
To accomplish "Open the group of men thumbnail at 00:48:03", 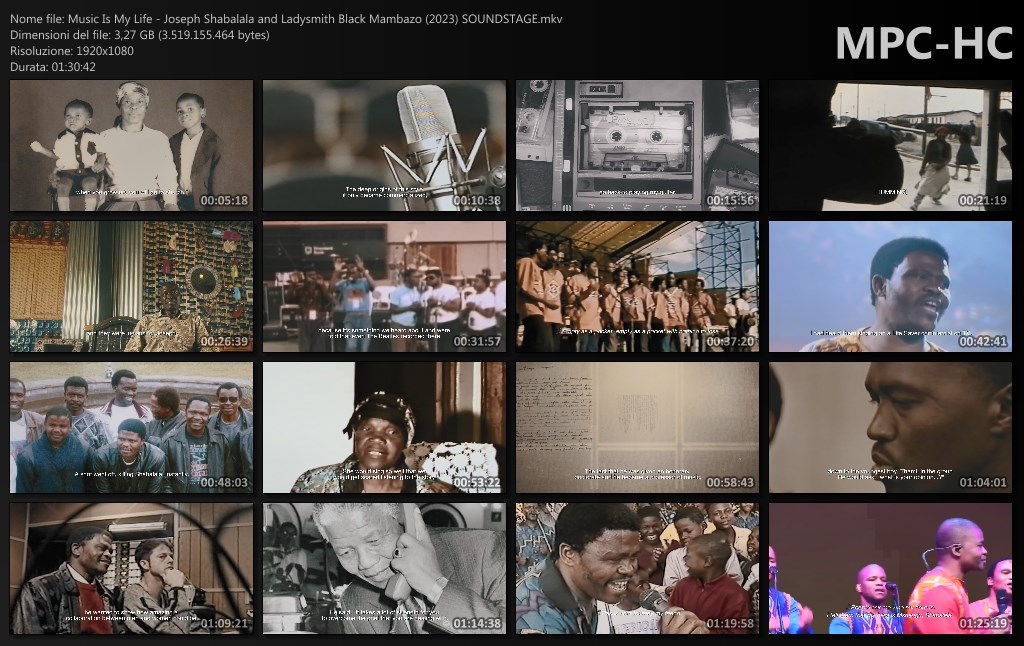I will (131, 427).
